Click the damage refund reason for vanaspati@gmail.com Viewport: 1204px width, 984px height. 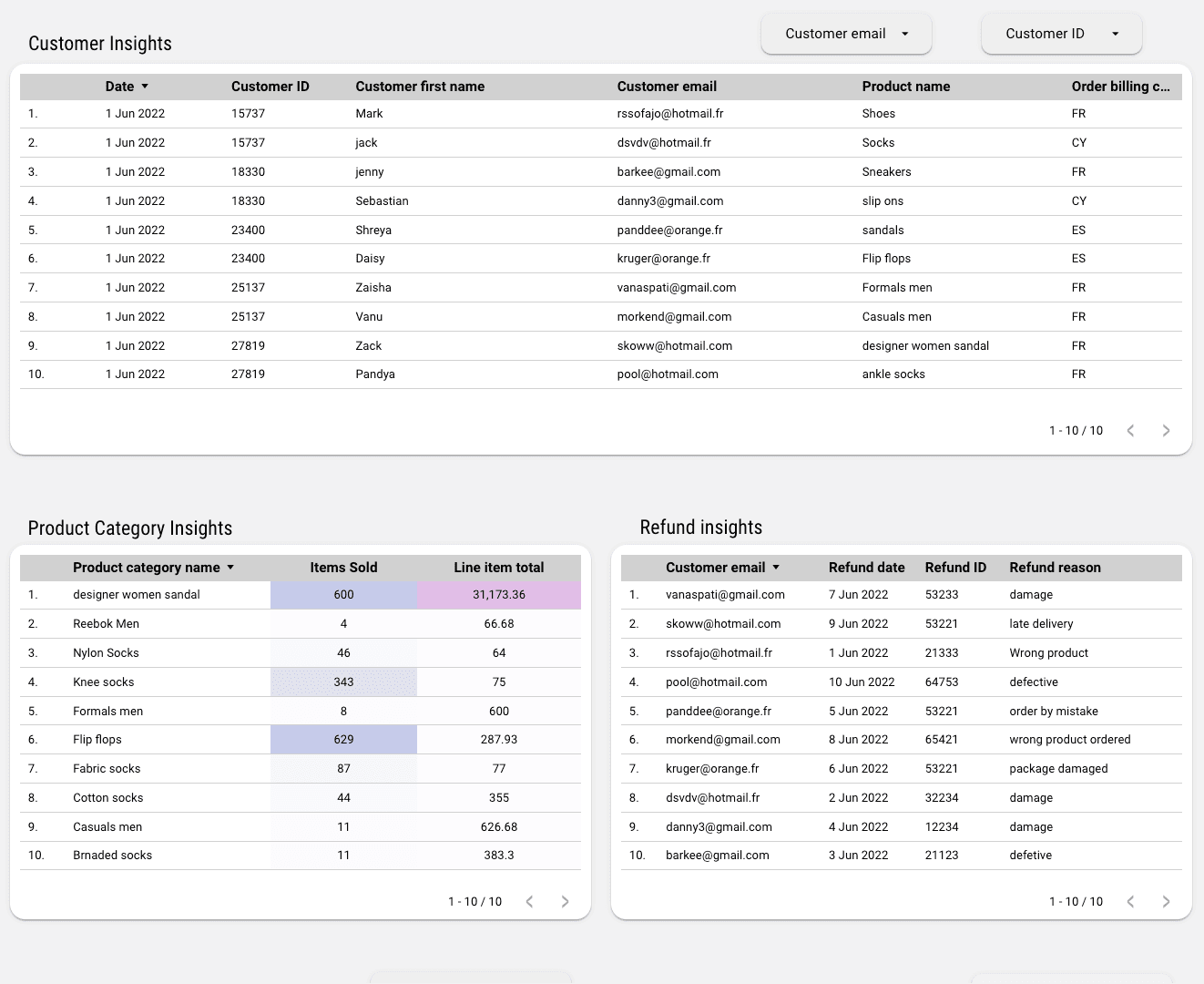point(1031,594)
